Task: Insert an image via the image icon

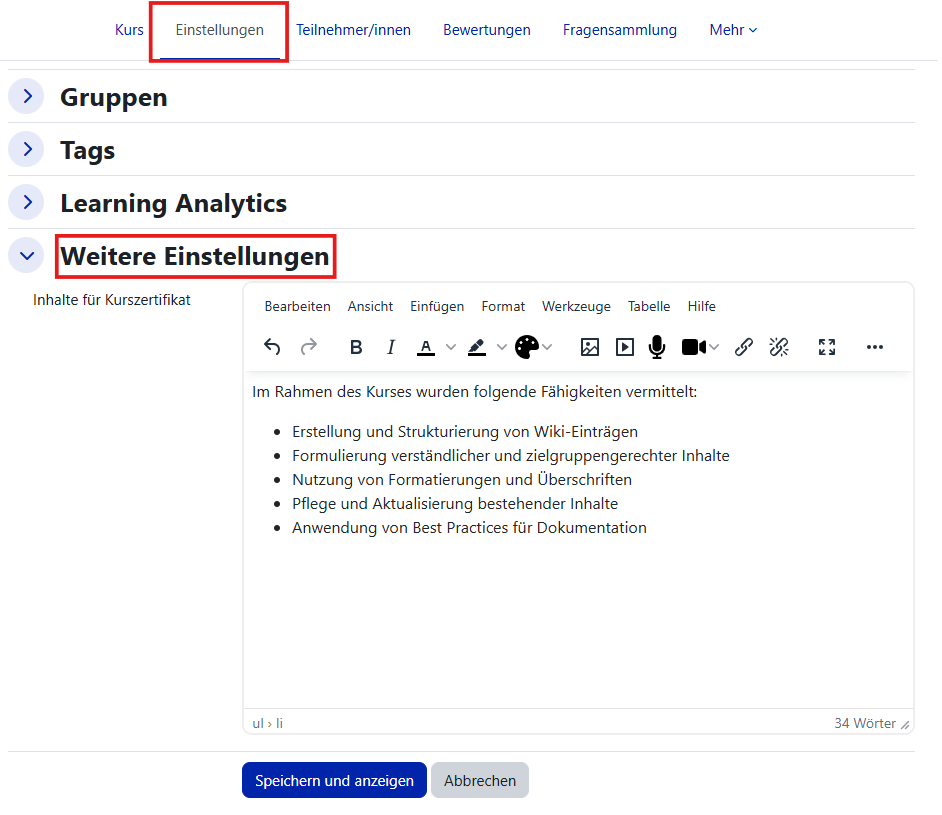Action: point(590,347)
